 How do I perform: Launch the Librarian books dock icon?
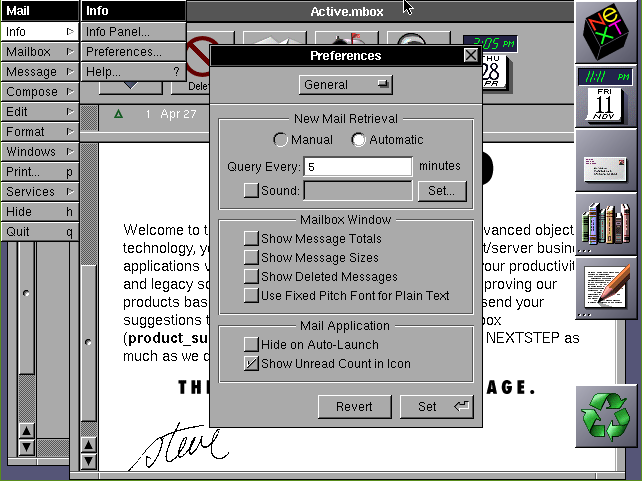click(x=606, y=224)
